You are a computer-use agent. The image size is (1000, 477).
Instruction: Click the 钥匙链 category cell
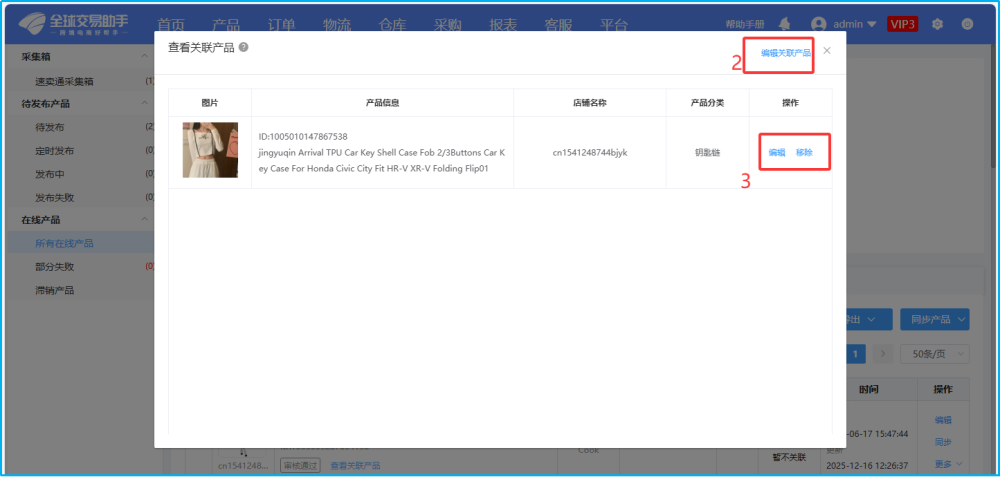(x=707, y=152)
